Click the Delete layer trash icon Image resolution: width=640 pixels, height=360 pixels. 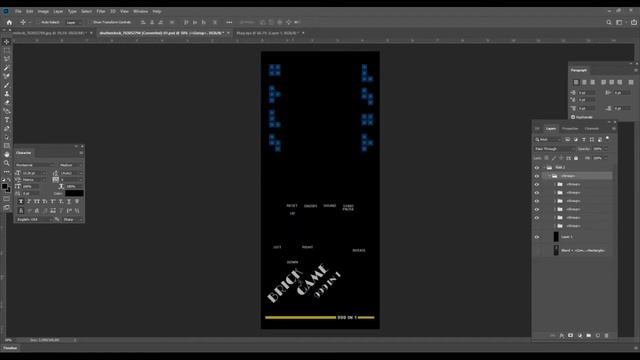click(606, 336)
